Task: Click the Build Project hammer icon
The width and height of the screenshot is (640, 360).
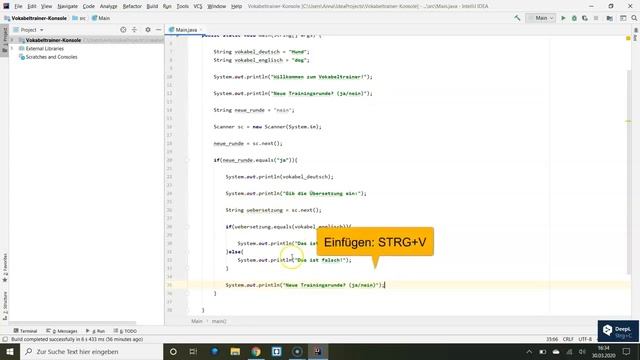Action: tap(517, 18)
